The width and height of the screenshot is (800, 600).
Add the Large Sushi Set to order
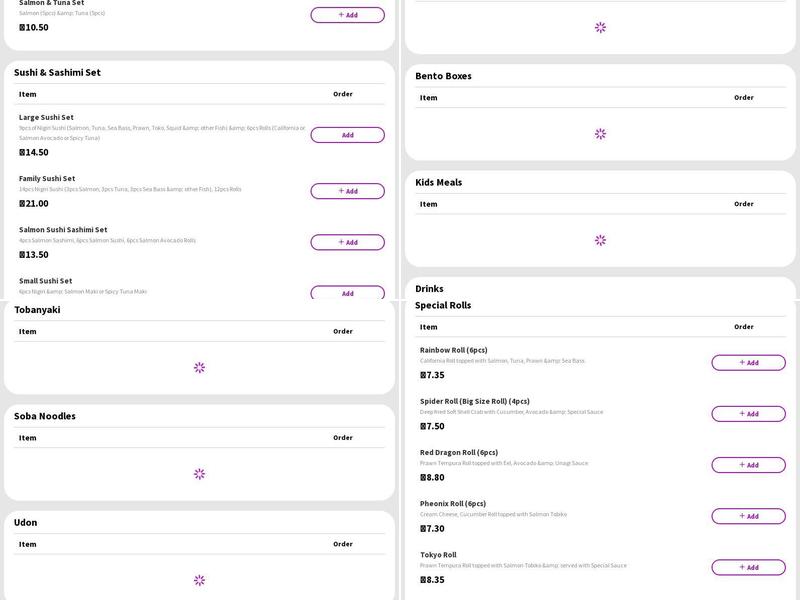[x=347, y=135]
